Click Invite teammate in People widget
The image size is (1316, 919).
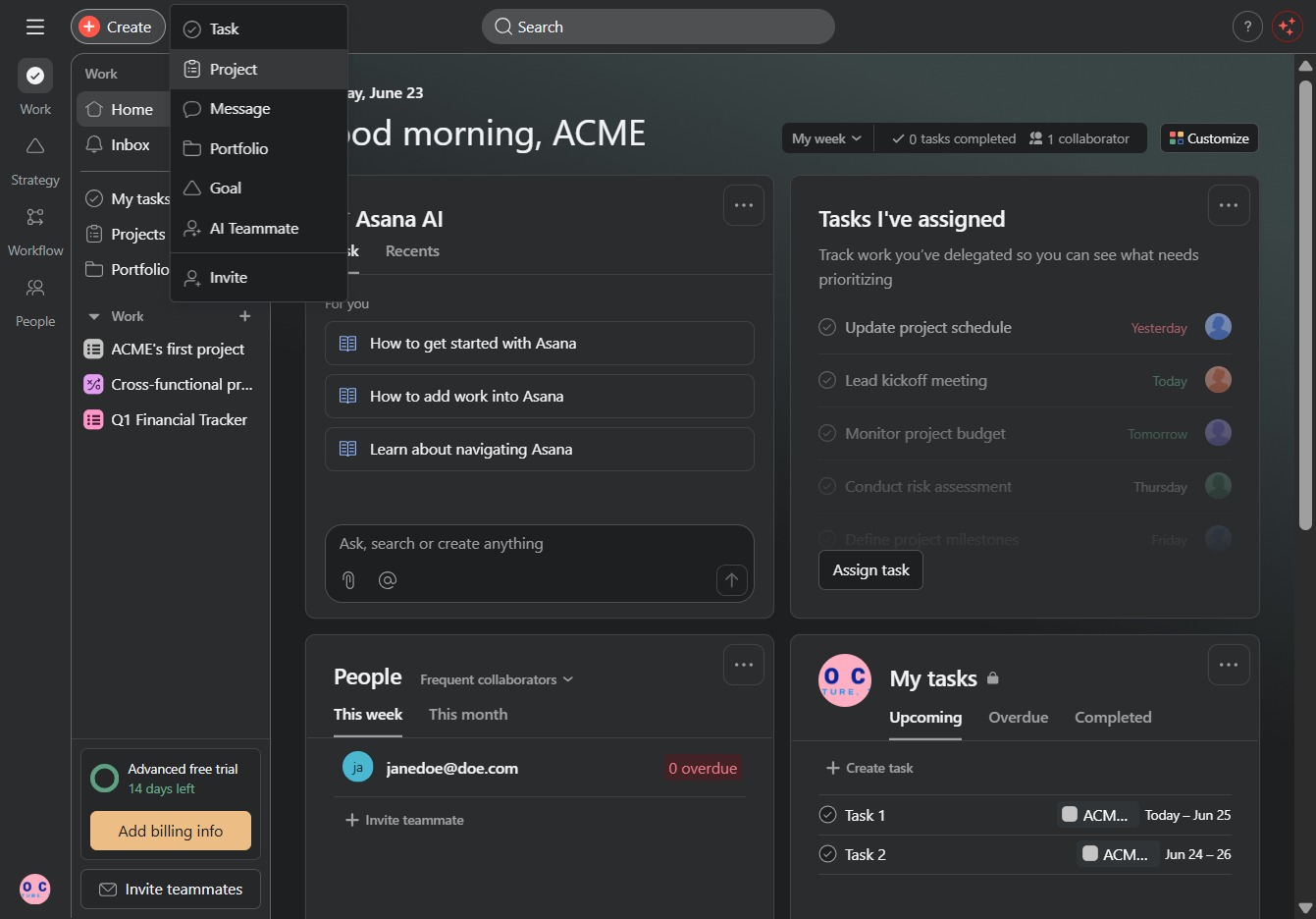[404, 820]
